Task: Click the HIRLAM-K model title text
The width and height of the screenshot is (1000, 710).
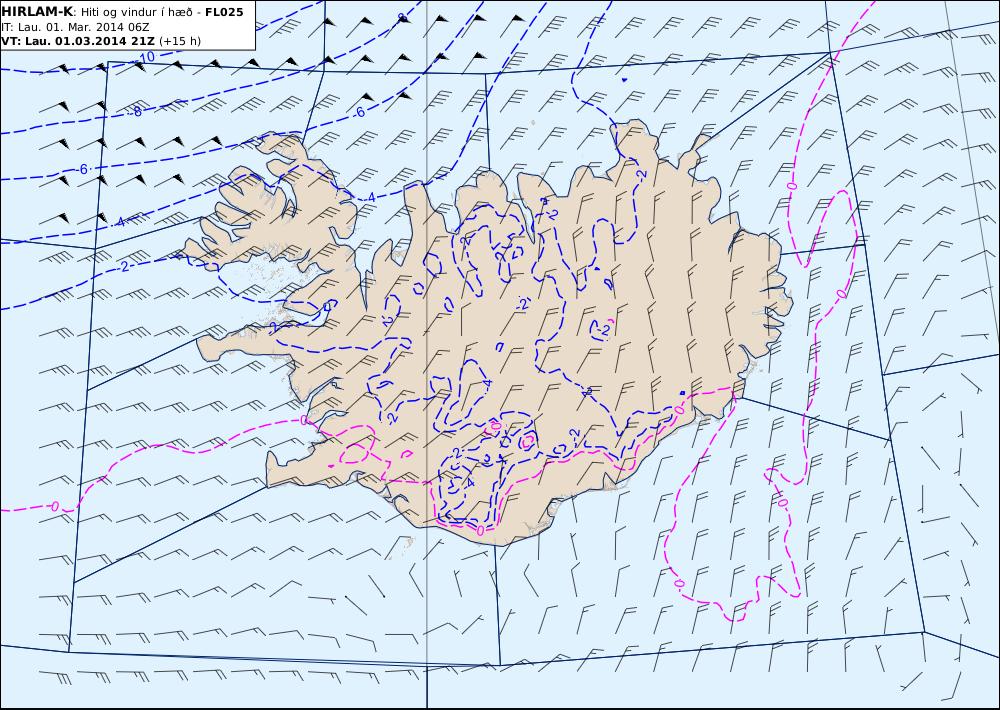Action: coord(37,12)
